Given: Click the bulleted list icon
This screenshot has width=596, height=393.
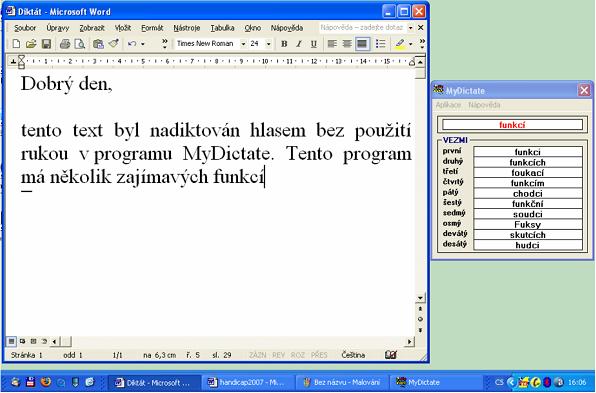Looking at the screenshot, I should point(380,44).
